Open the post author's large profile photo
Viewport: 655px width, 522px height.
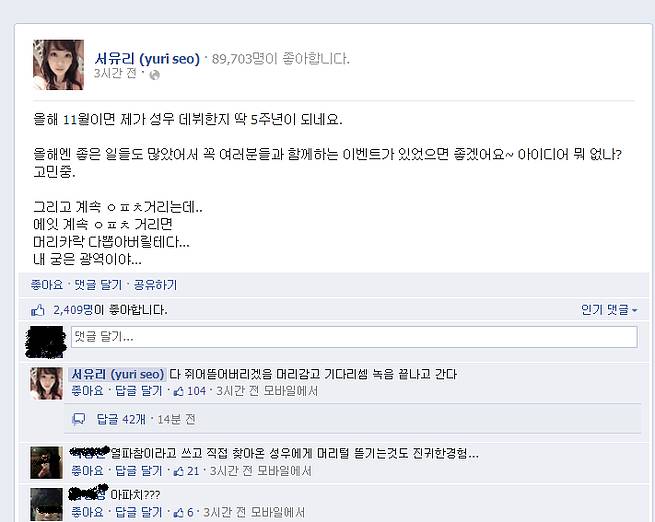tap(58, 65)
